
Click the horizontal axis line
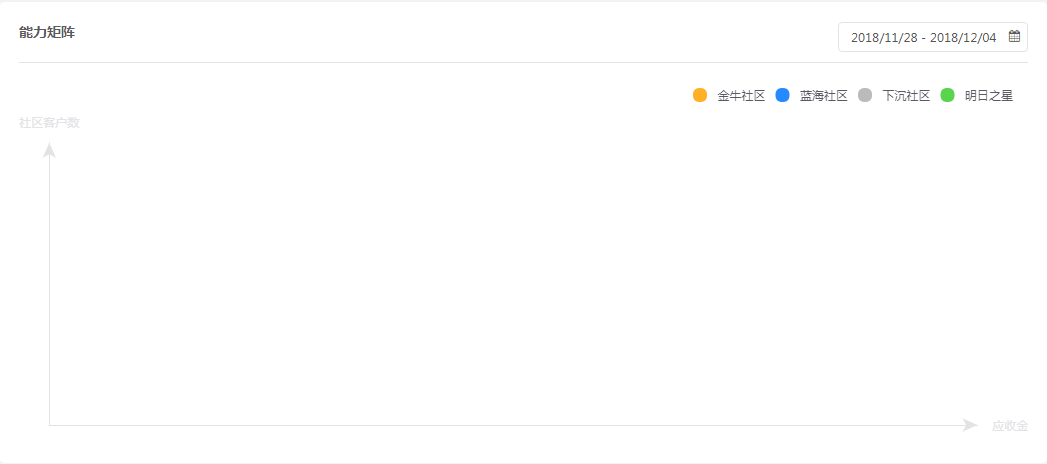click(x=505, y=425)
